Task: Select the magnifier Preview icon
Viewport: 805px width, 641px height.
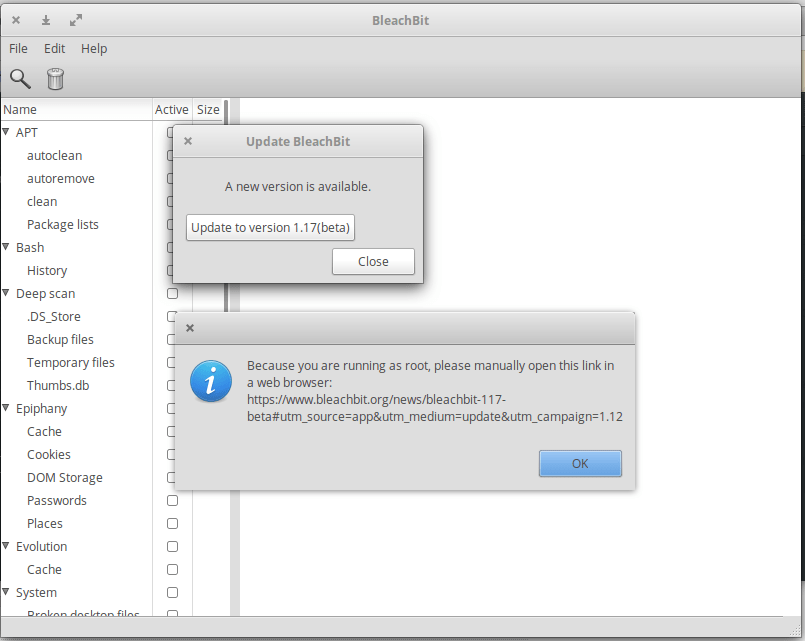Action: point(19,79)
